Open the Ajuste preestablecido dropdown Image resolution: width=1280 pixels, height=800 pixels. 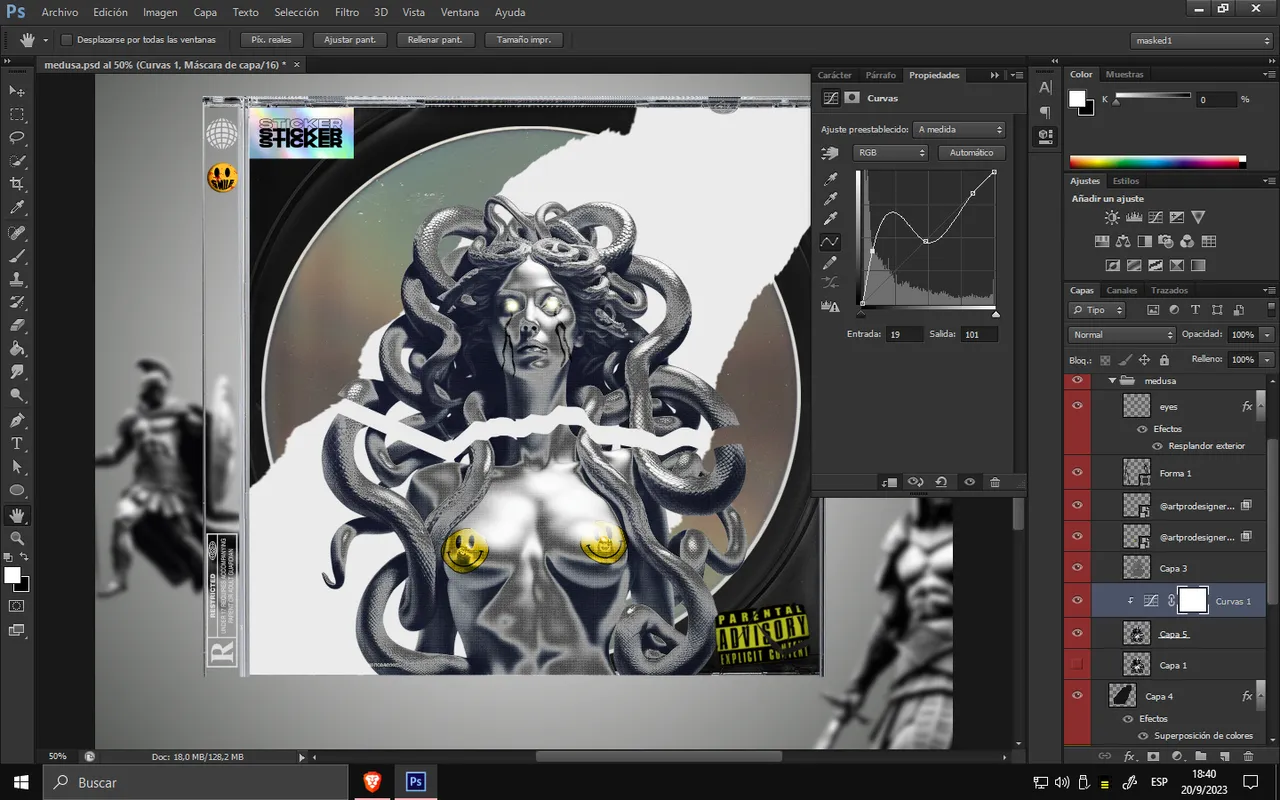pos(959,130)
